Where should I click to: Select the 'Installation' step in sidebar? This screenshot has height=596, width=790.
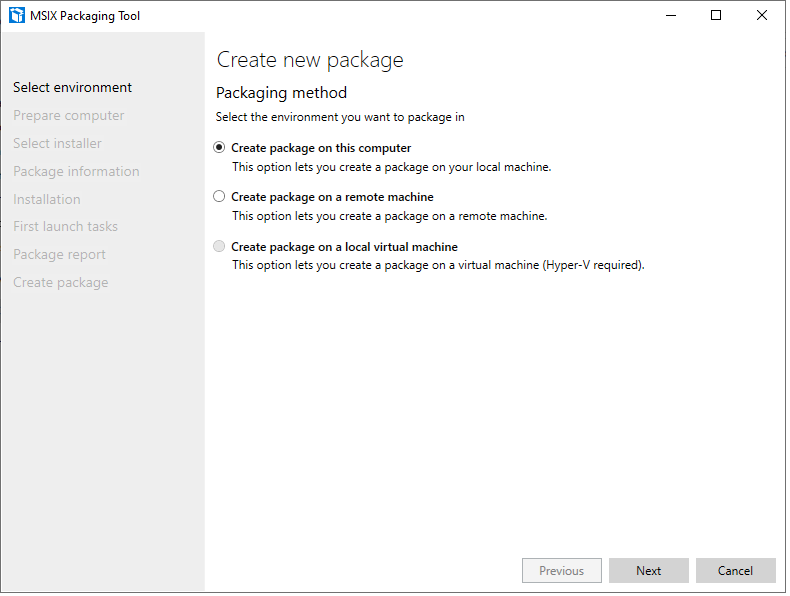[46, 199]
